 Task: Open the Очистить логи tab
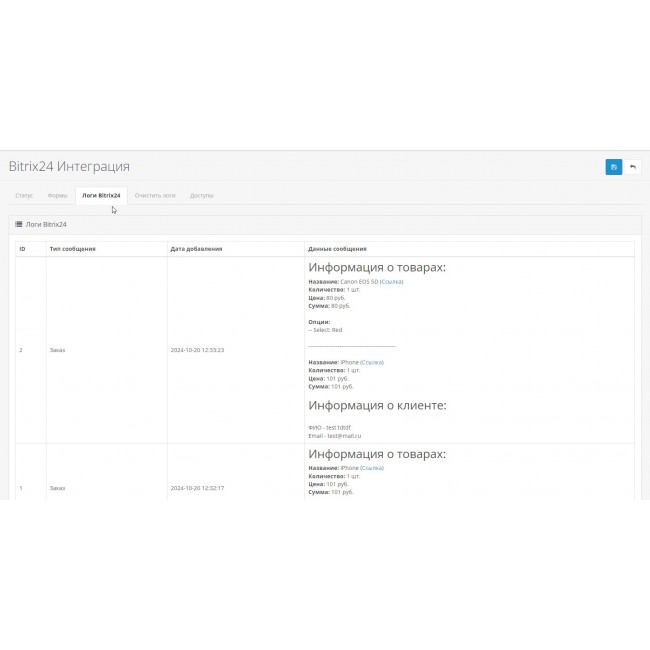pos(155,195)
